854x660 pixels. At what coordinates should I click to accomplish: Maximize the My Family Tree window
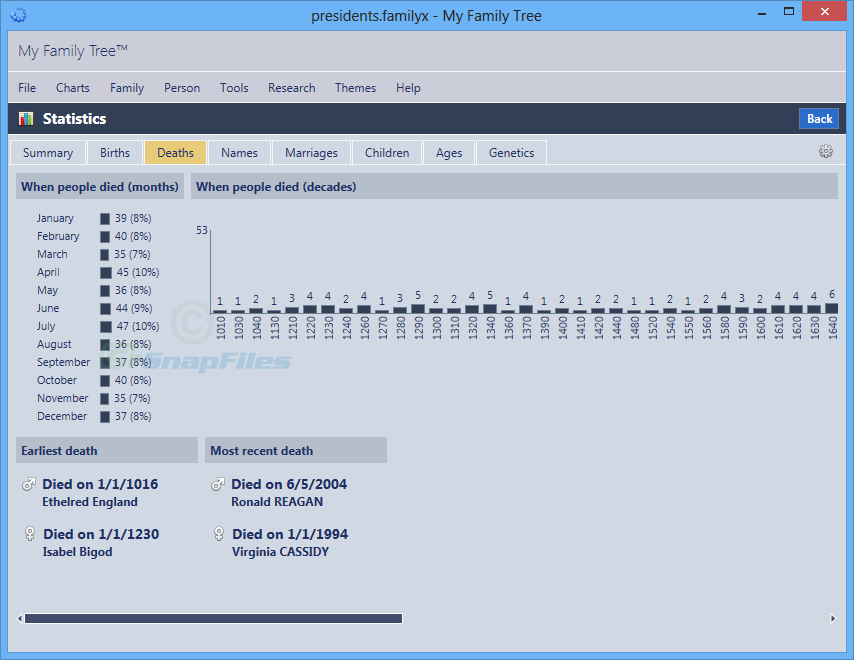coord(788,11)
